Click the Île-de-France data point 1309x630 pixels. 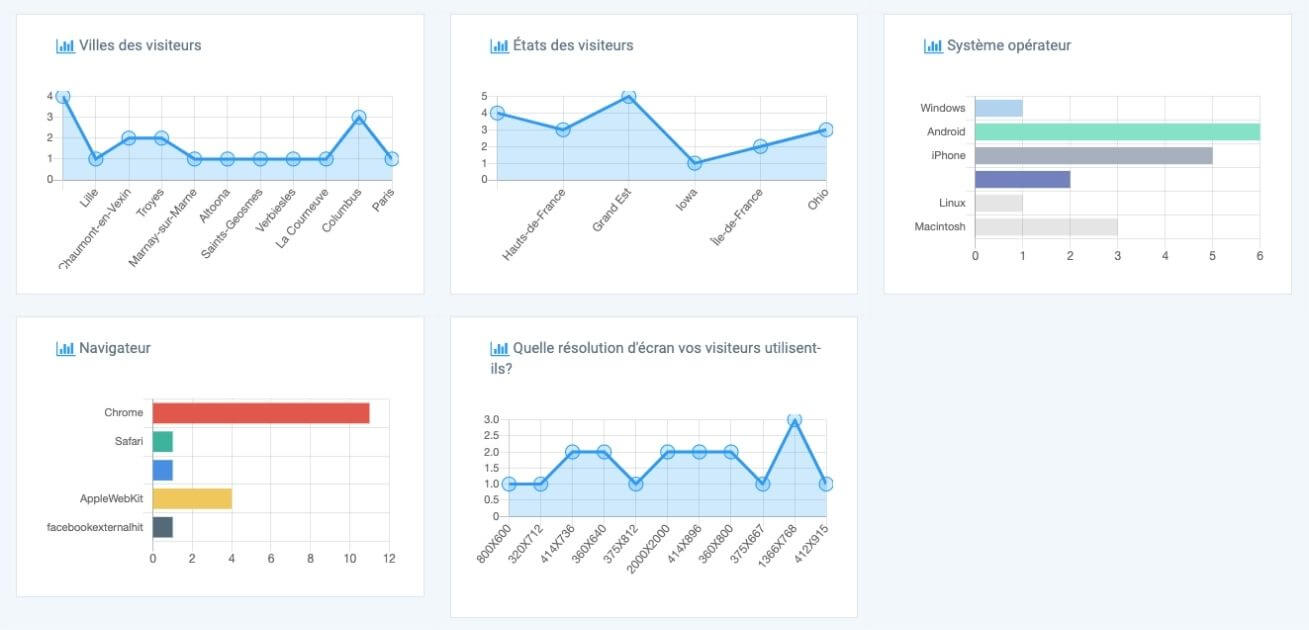click(x=760, y=146)
